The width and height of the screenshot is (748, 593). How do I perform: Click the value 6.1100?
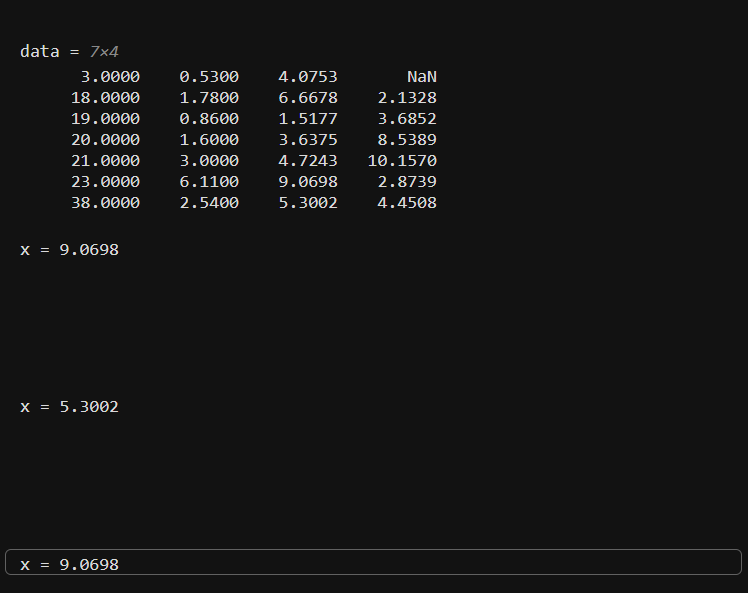pyautogui.click(x=209, y=181)
